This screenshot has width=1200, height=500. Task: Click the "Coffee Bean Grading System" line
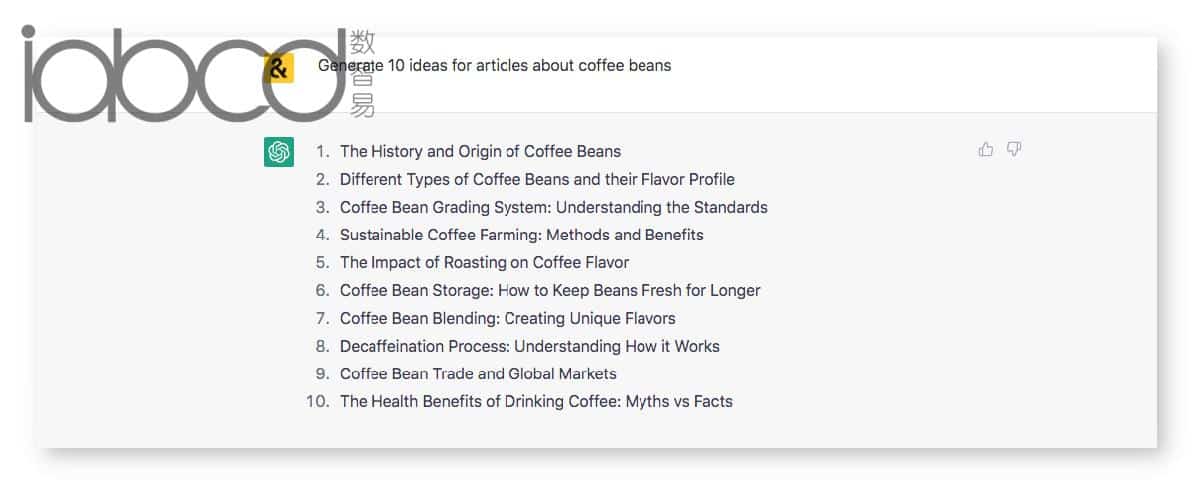554,208
